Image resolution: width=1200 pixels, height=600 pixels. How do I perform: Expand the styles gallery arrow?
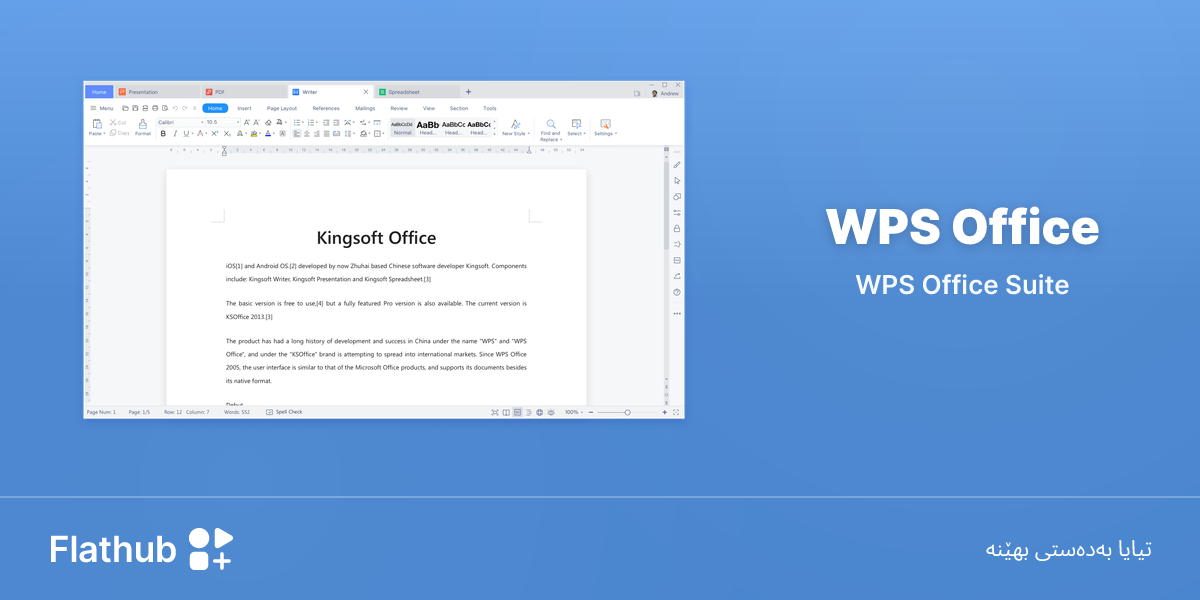tap(494, 133)
